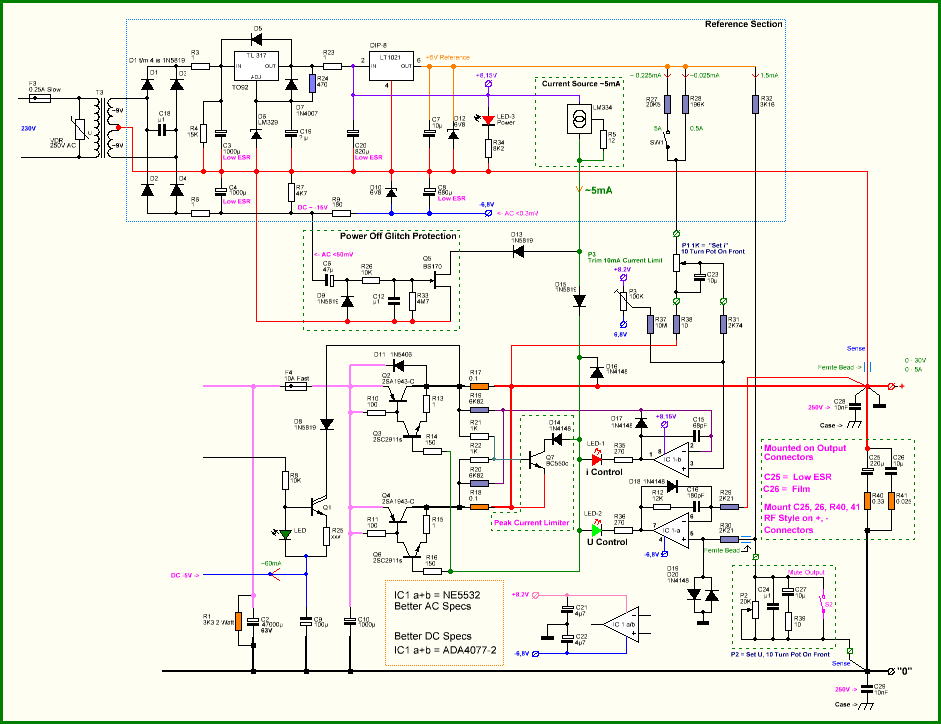The width and height of the screenshot is (941, 724).
Task: Click the P3 100K trimmer symbol
Action: 623,300
